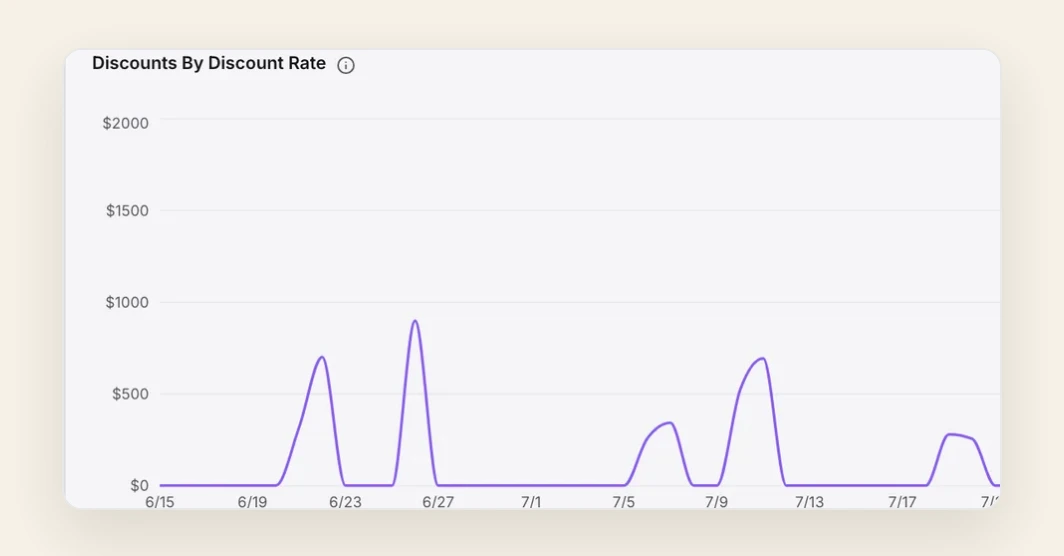Click the tallest peak near 6/26
Image resolution: width=1064 pixels, height=556 pixels.
point(415,321)
